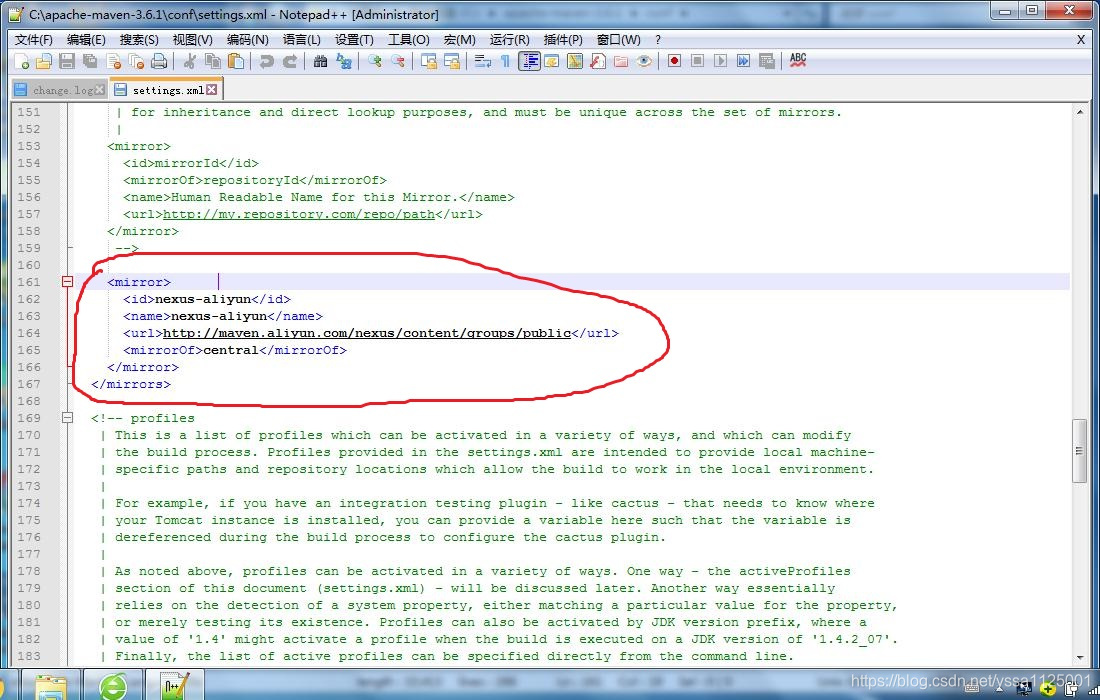Open the 搜索(S) menu
Viewport: 1100px width, 700px height.
[138, 40]
